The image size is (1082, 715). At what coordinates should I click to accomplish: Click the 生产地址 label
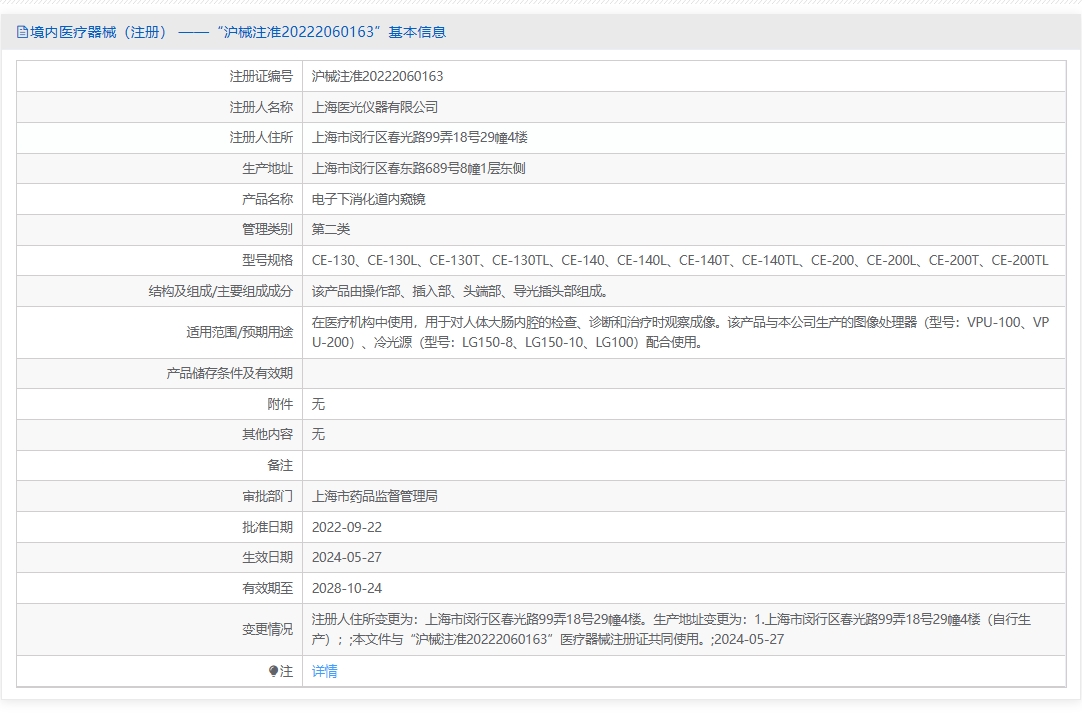point(267,168)
